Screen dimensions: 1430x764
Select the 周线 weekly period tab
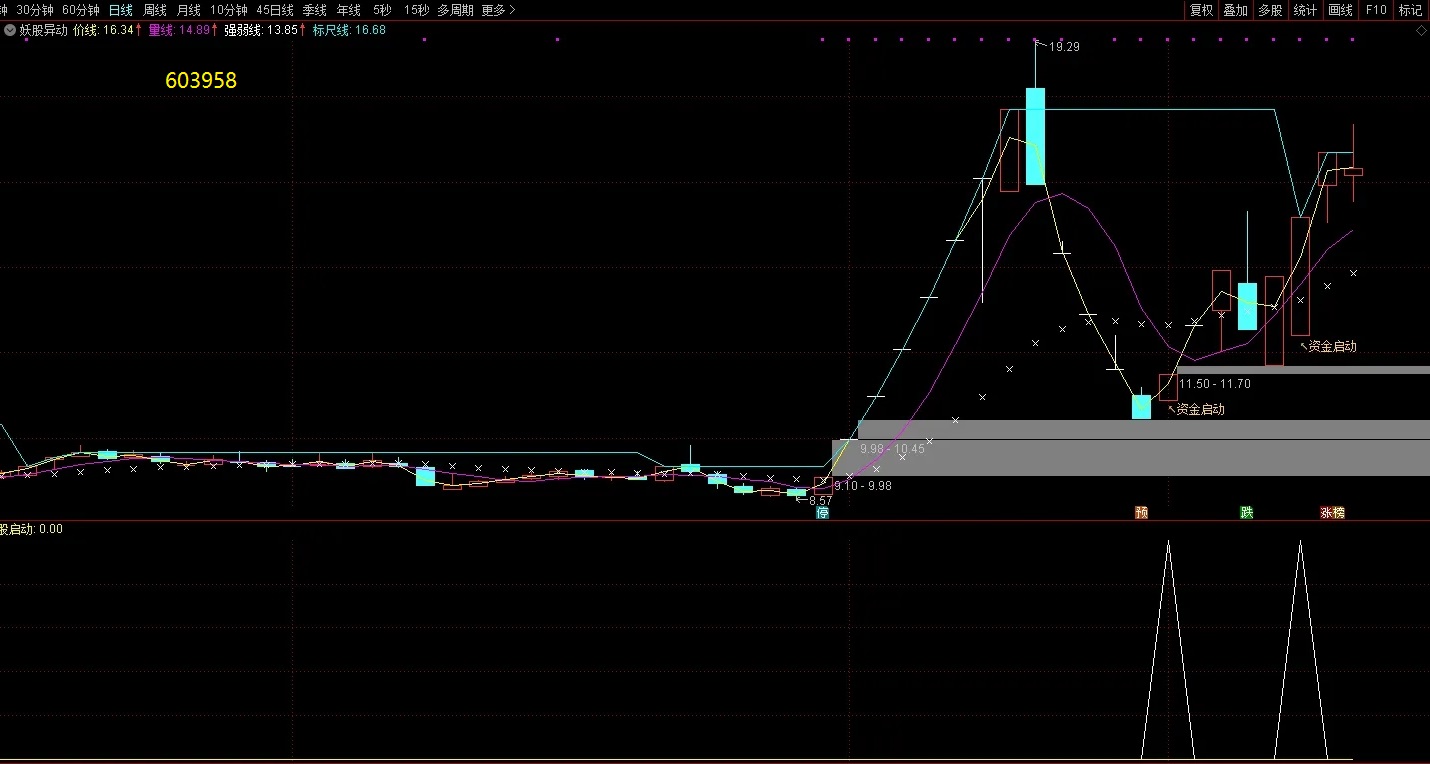click(155, 10)
